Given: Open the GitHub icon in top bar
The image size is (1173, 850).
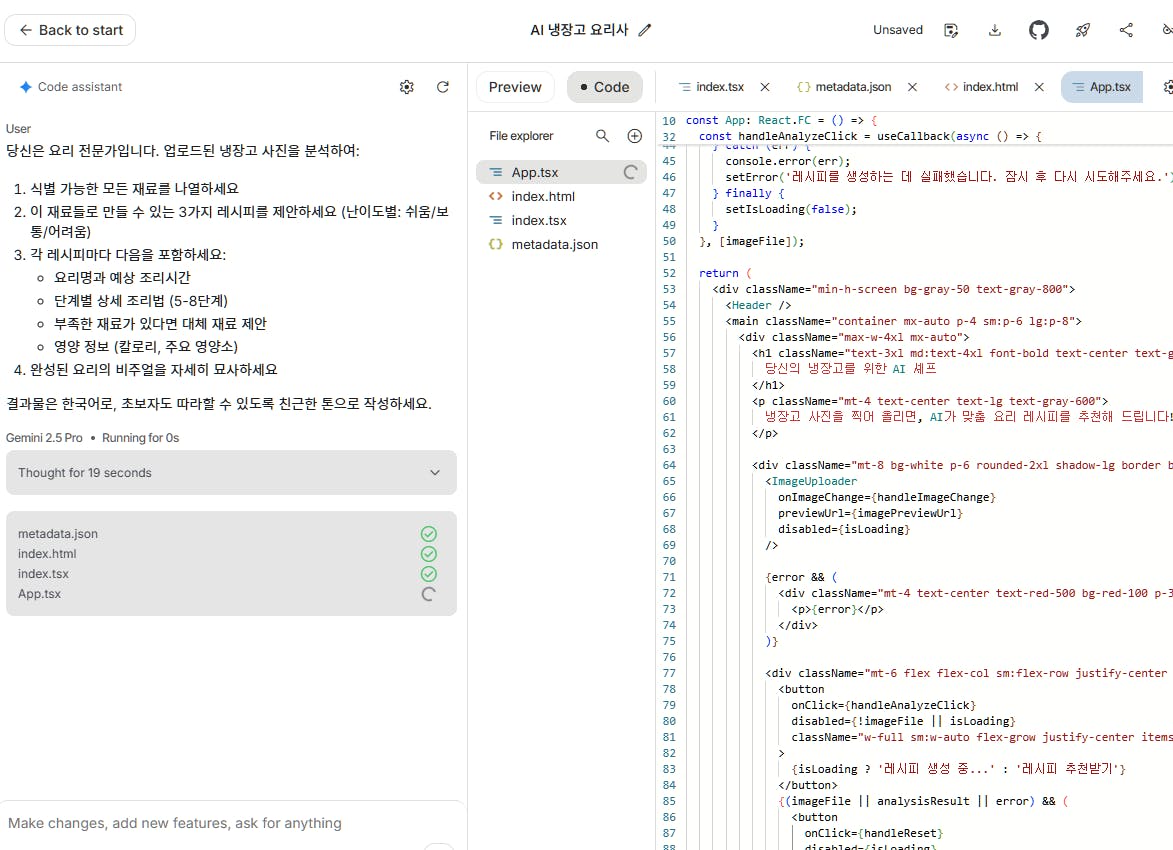Looking at the screenshot, I should (1038, 30).
